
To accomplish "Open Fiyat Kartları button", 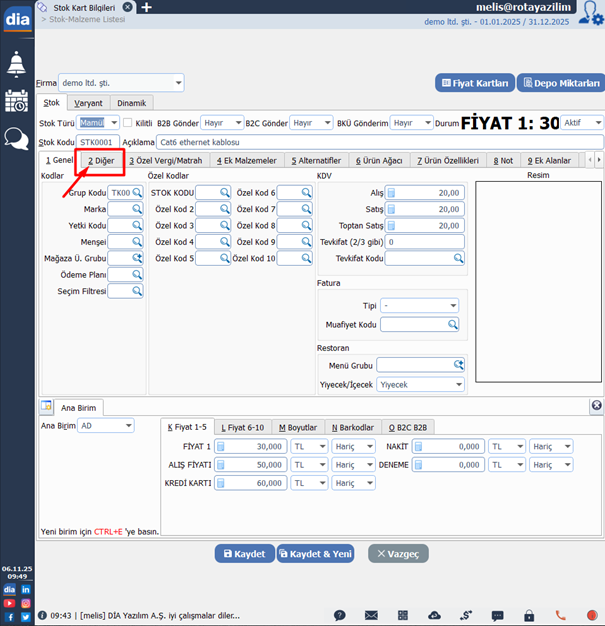I will click(x=476, y=83).
